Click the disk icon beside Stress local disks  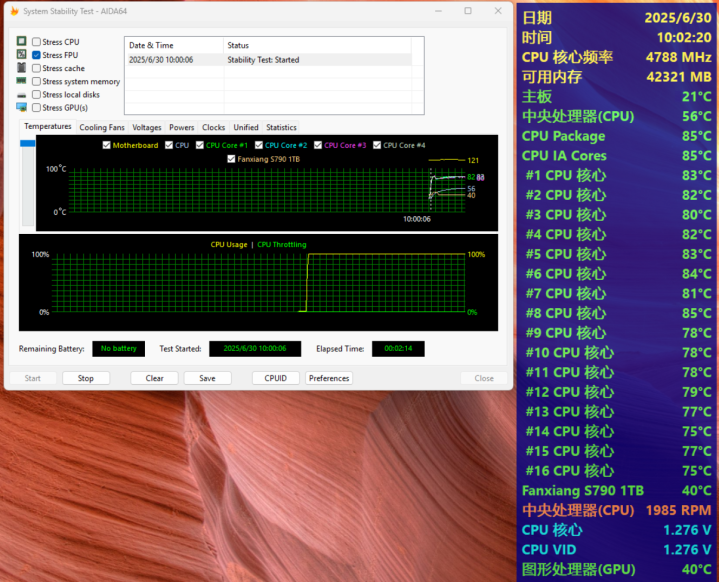[x=21, y=94]
